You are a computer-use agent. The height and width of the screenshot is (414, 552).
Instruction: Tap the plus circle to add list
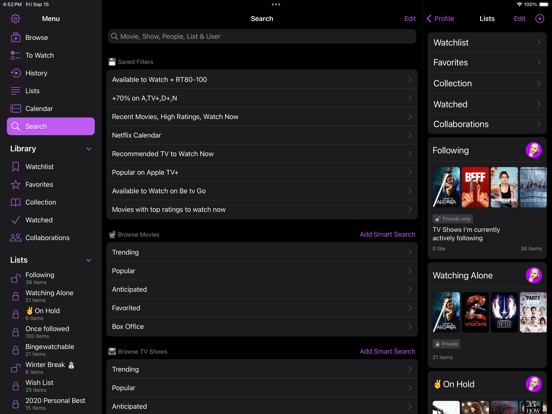[540, 19]
